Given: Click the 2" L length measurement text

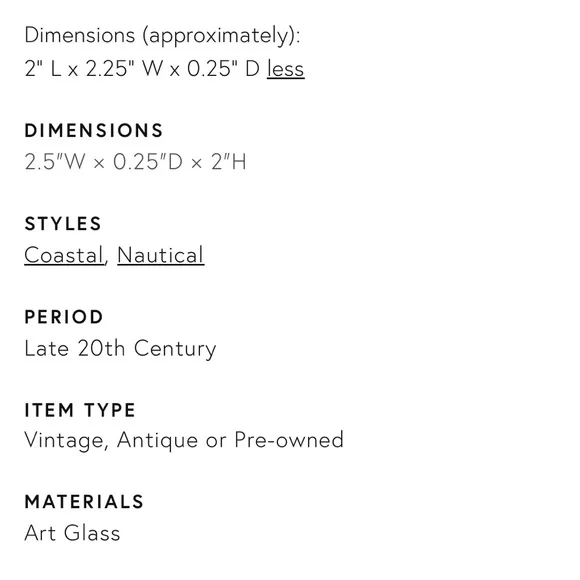Looking at the screenshot, I should coord(43,69).
